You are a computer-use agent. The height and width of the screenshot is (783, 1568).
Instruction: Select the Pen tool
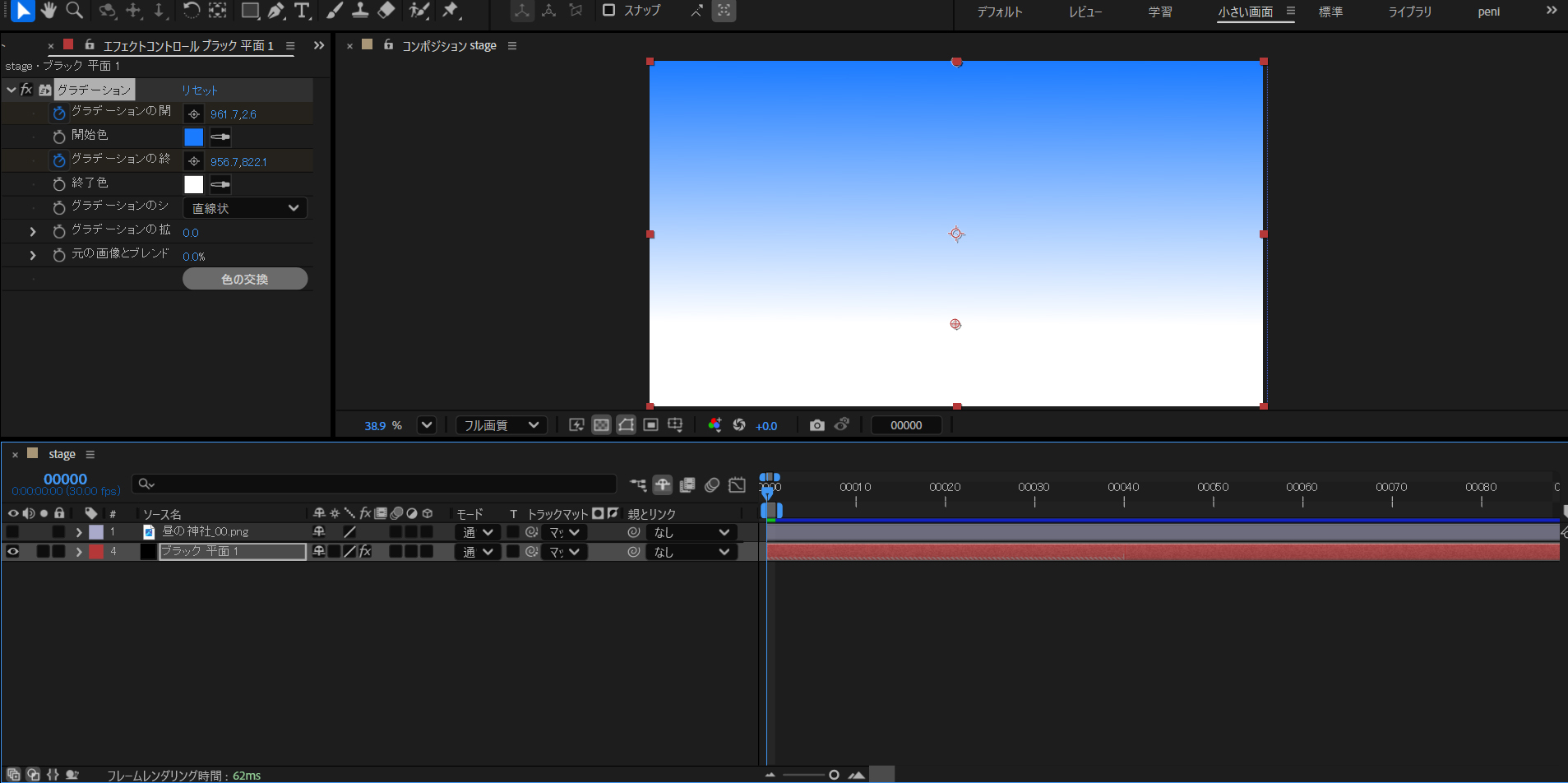[x=276, y=11]
